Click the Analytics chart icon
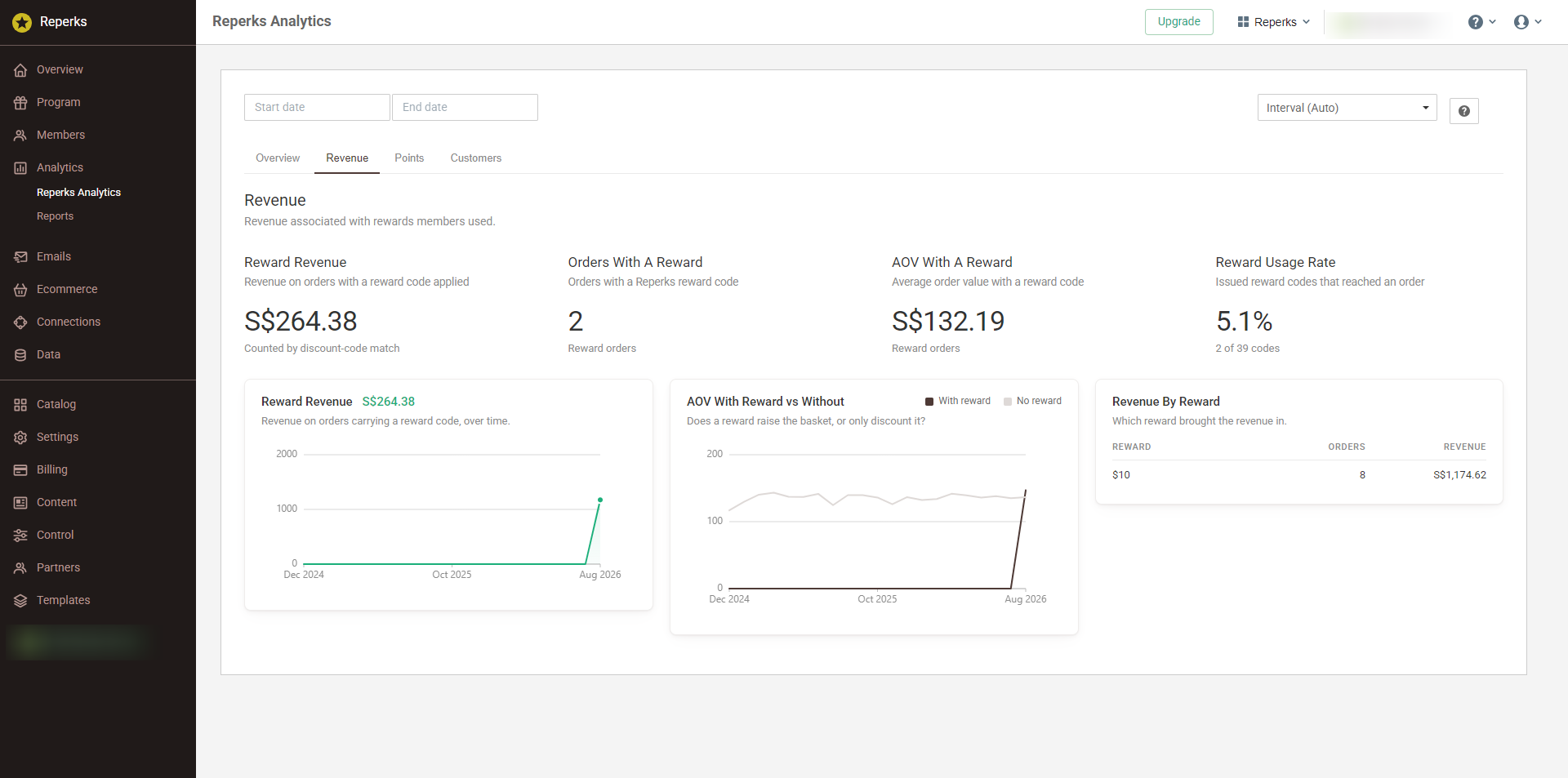The image size is (1568, 778). pos(20,168)
